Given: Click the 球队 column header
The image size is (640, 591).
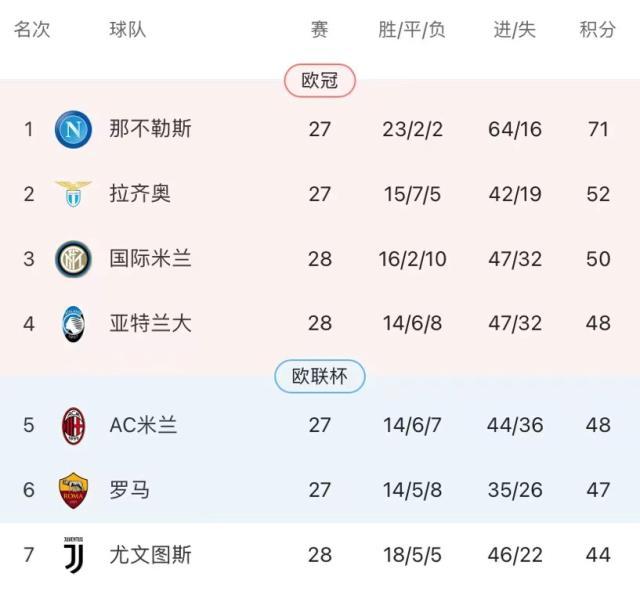Looking at the screenshot, I should (x=128, y=30).
